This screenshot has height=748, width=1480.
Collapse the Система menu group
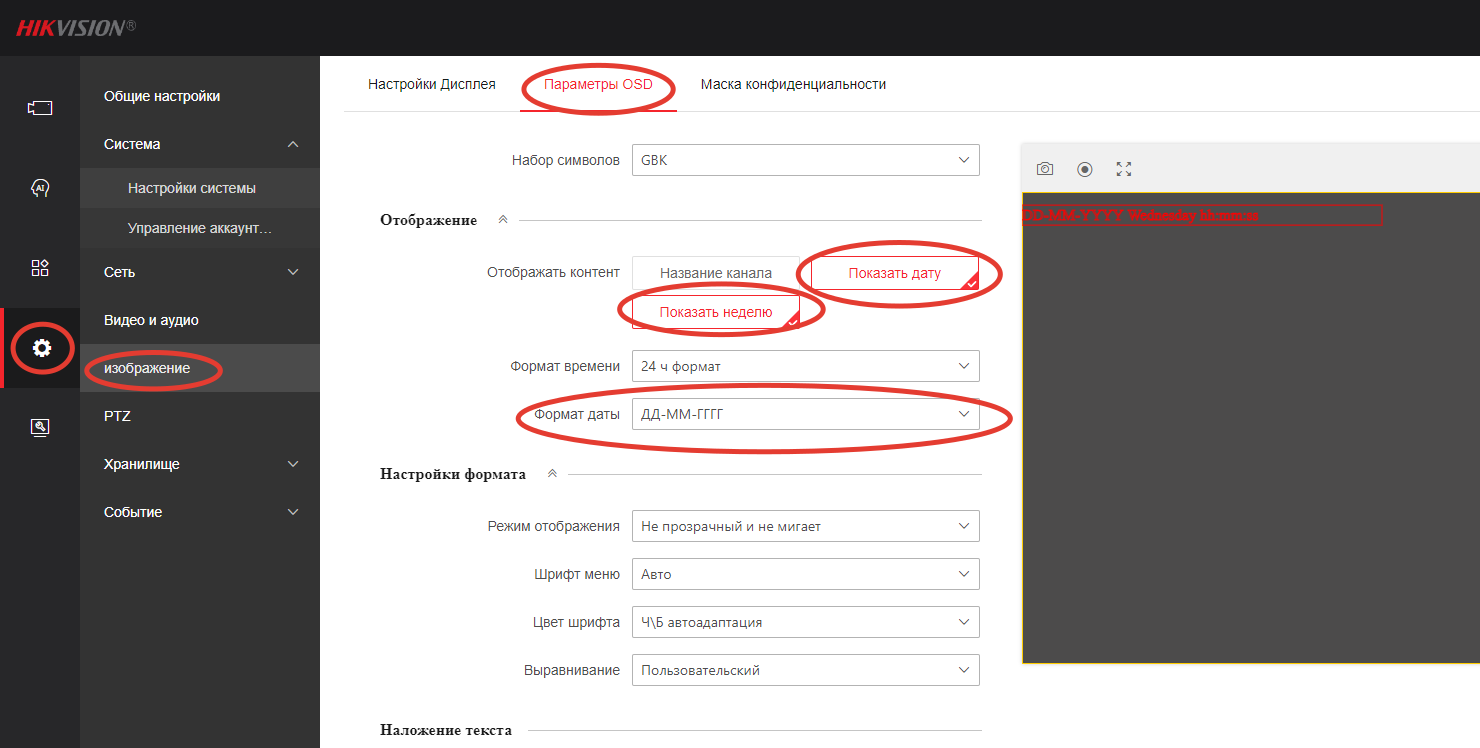(200, 144)
